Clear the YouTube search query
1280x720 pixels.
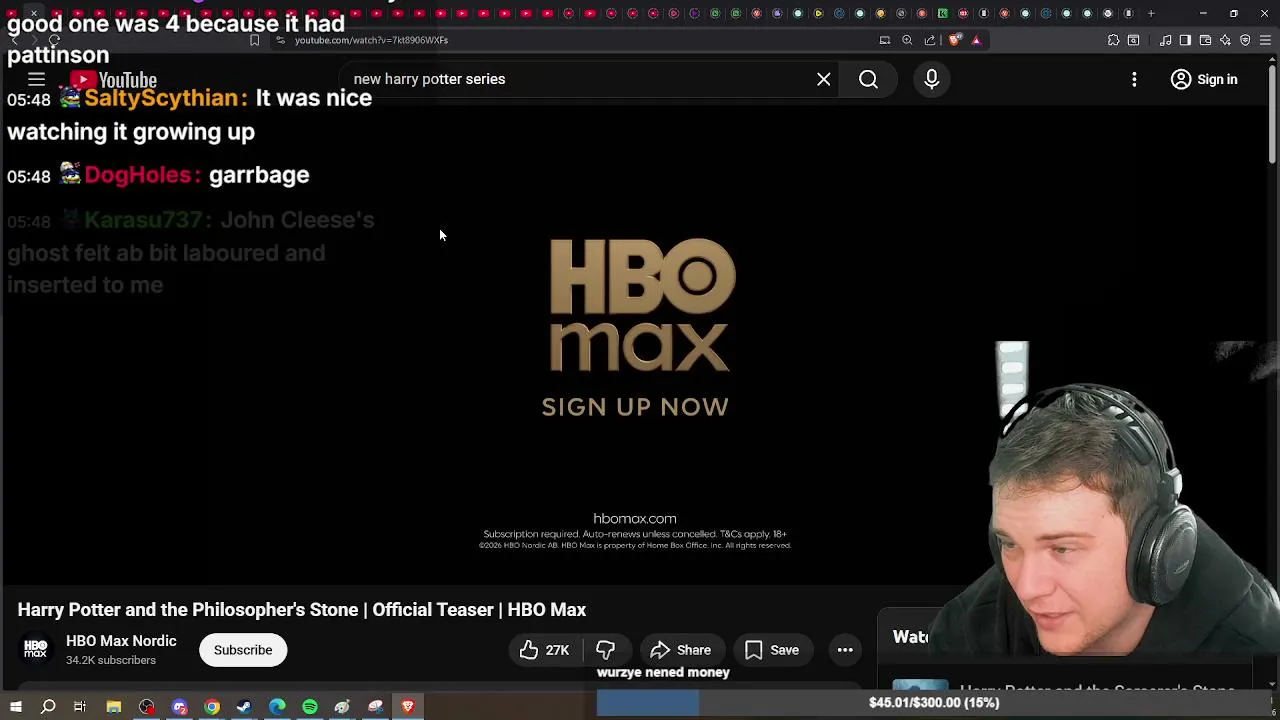(823, 79)
